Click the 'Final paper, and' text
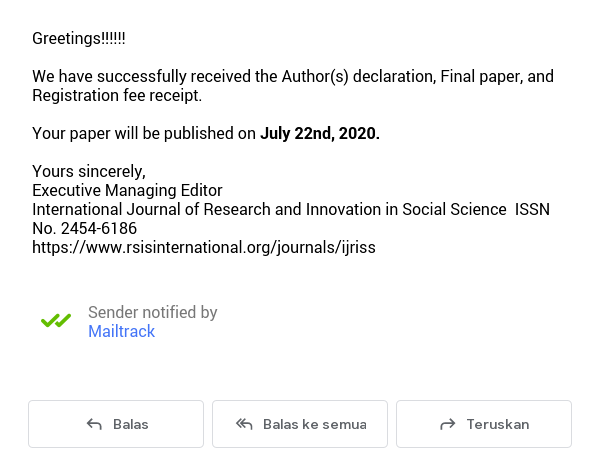 tap(497, 77)
